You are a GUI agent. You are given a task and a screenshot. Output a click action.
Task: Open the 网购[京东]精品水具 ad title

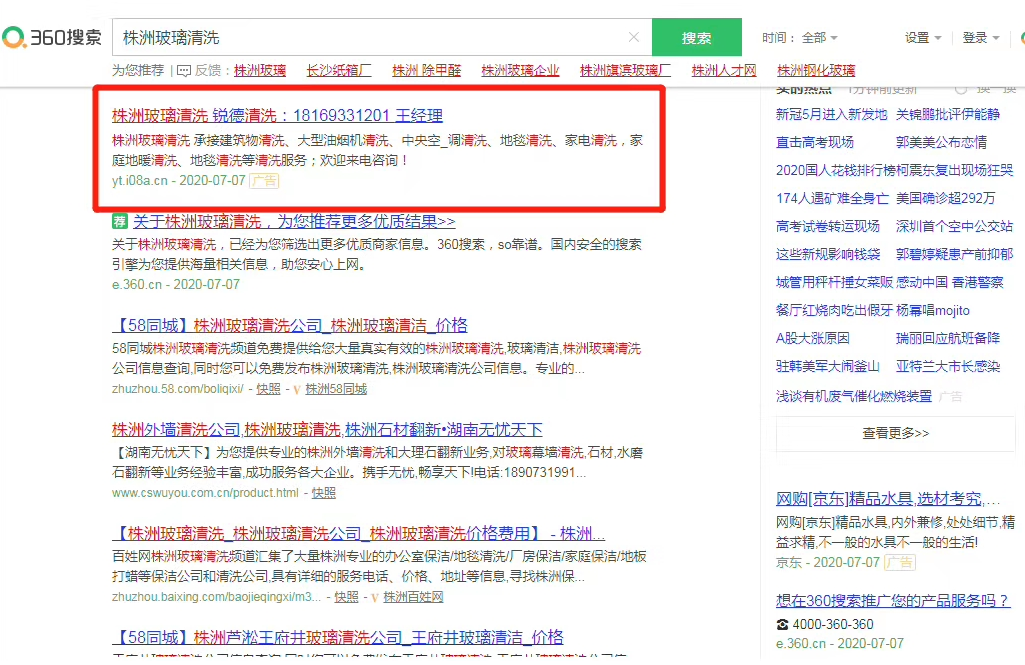(x=888, y=499)
